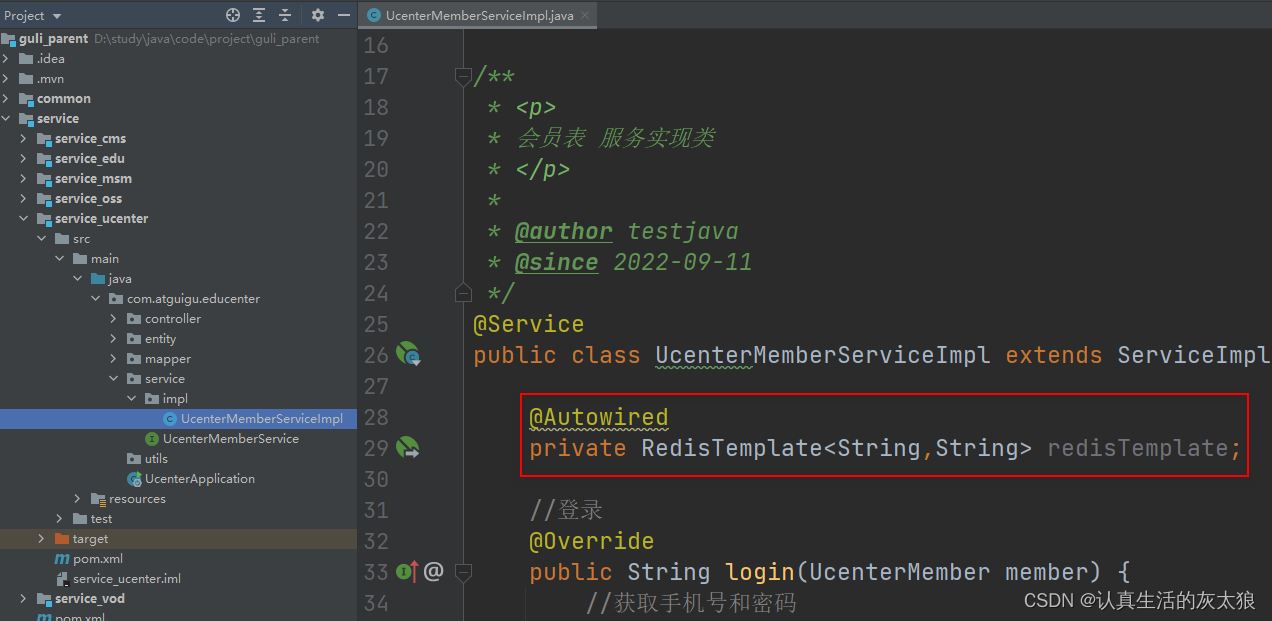
Task: Open Project panel gear options
Action: coord(318,15)
